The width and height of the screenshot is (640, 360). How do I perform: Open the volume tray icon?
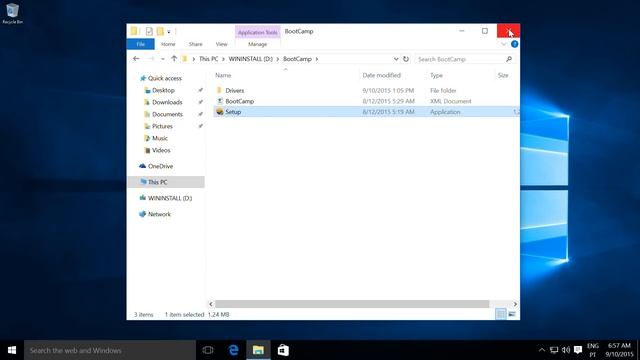click(566, 350)
